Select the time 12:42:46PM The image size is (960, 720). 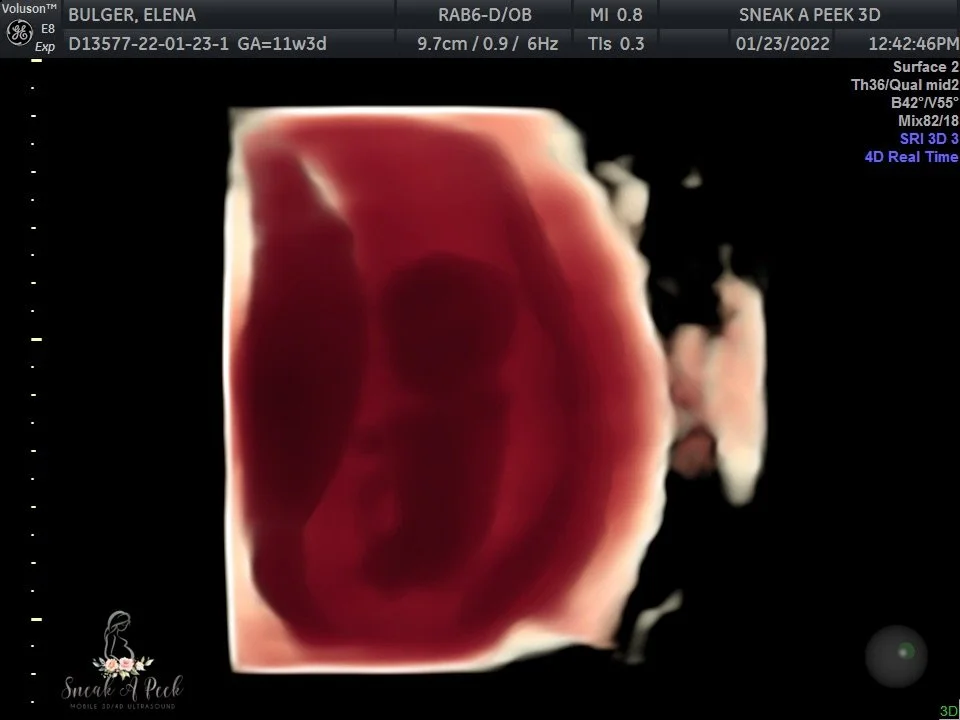click(x=913, y=44)
